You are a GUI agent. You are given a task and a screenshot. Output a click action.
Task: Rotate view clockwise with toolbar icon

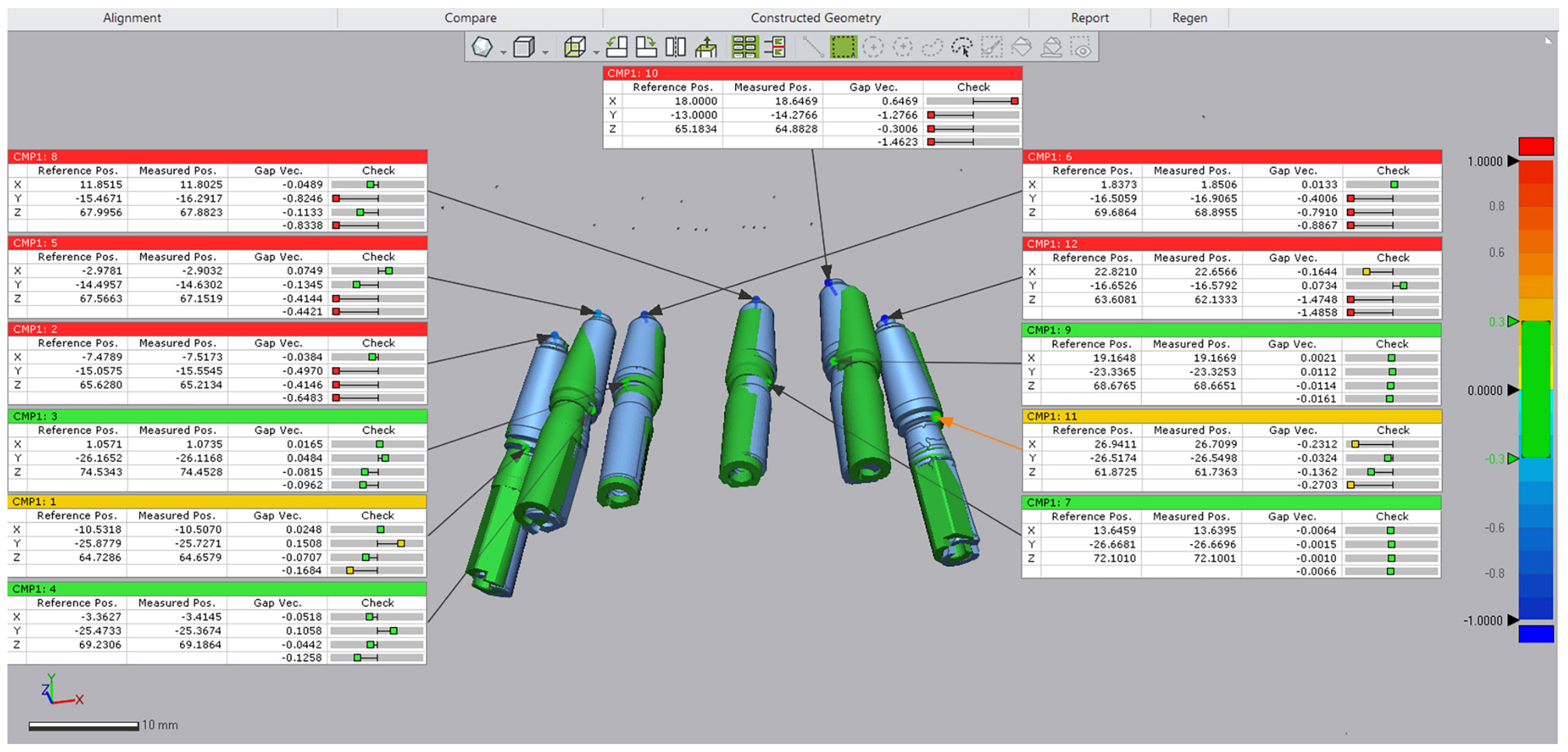[646, 47]
